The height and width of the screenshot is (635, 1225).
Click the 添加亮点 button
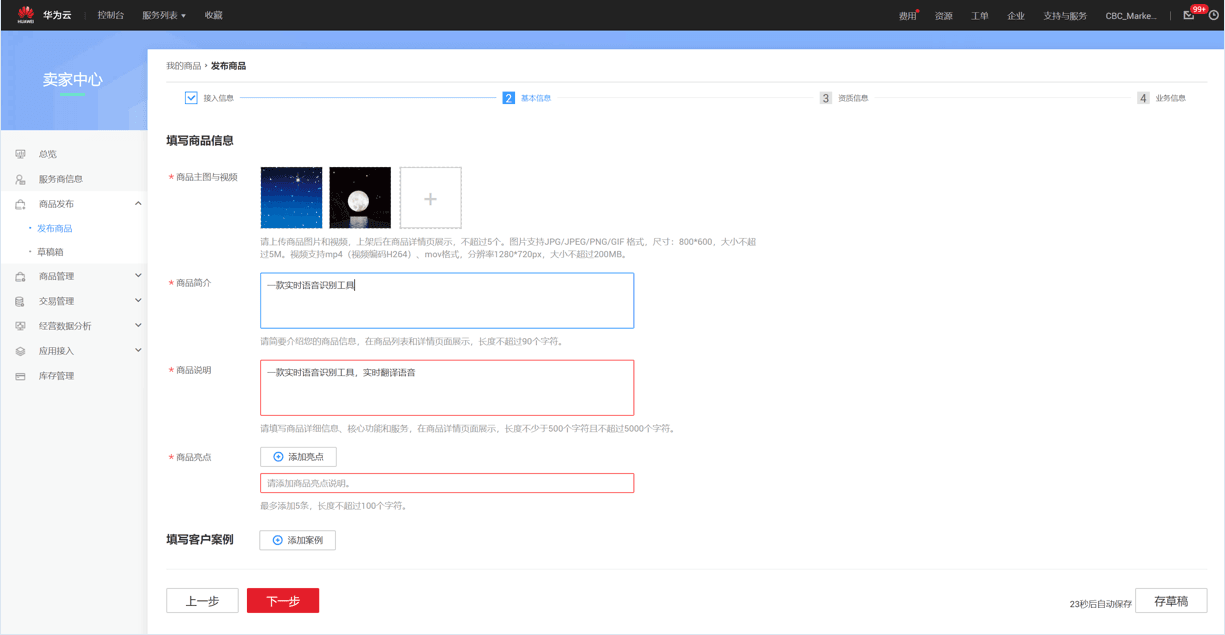298,457
